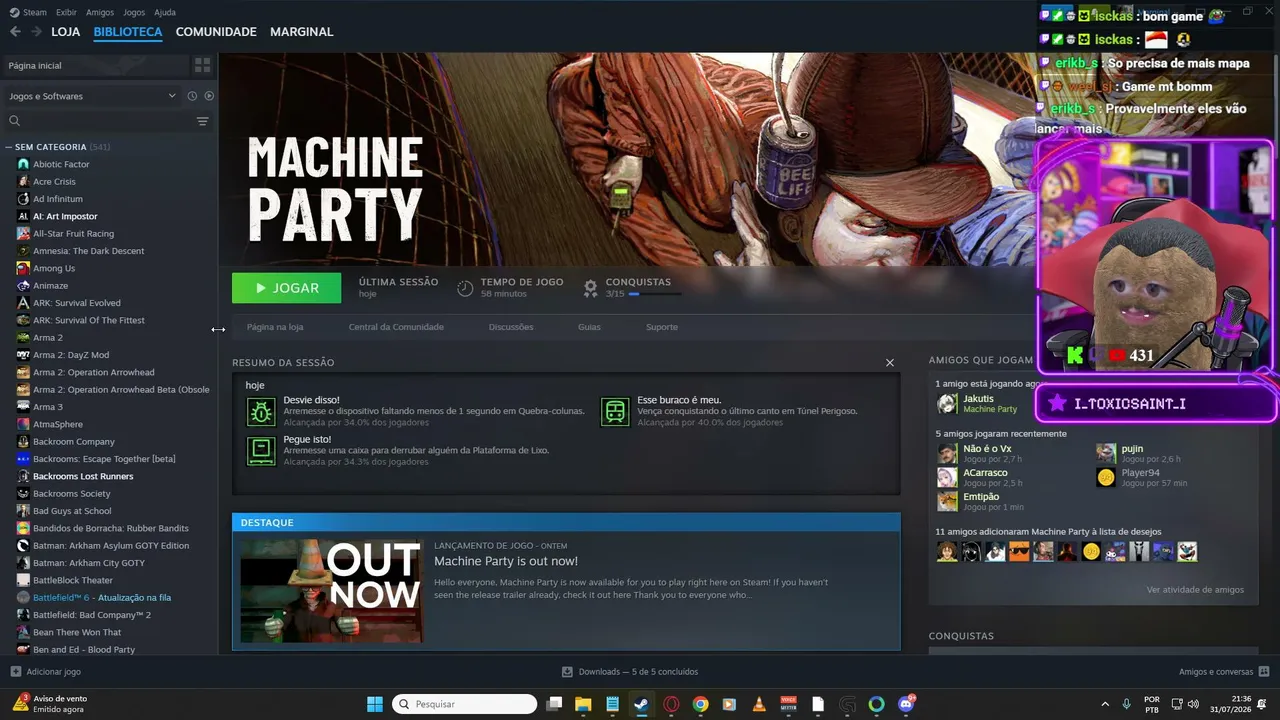
Task: Select ARK: Survival Evolved in library
Action: 77,303
